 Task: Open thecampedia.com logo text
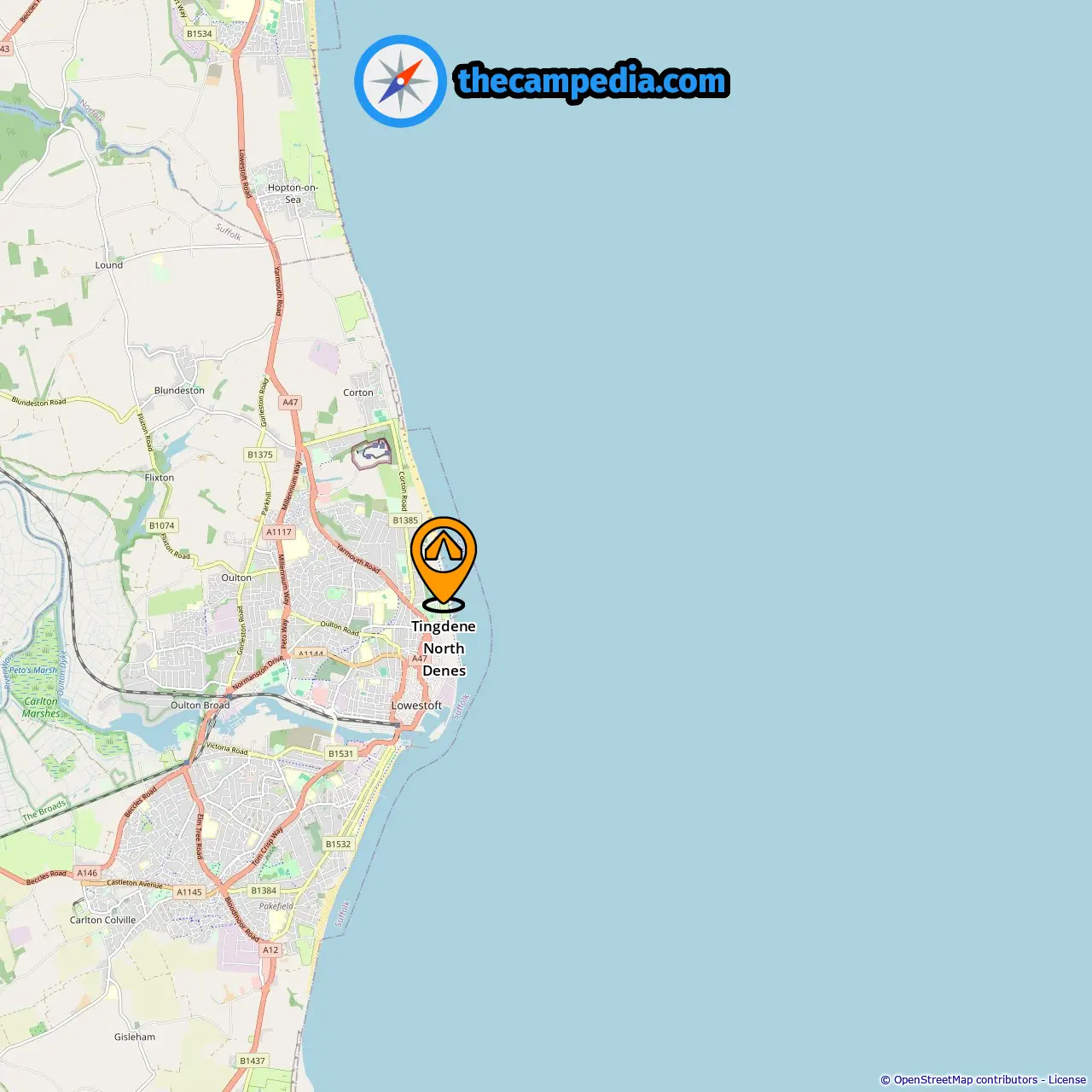(x=592, y=82)
